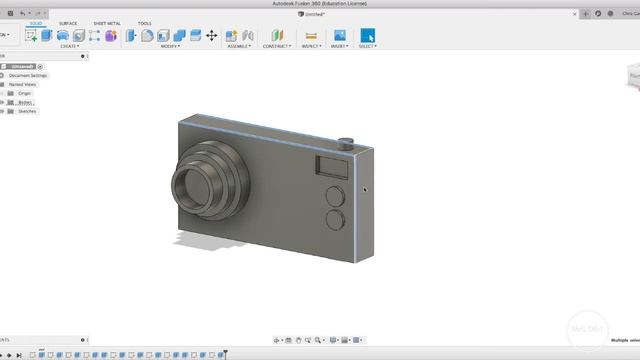Select Document Settings in browser

coord(28,76)
